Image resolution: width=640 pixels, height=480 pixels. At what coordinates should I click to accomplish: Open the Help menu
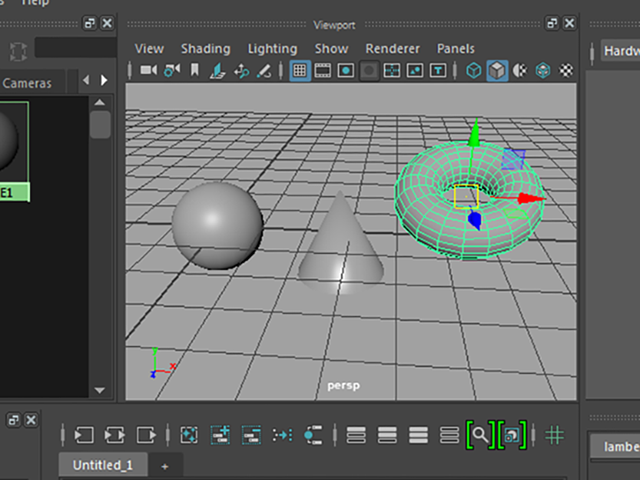[x=35, y=2]
